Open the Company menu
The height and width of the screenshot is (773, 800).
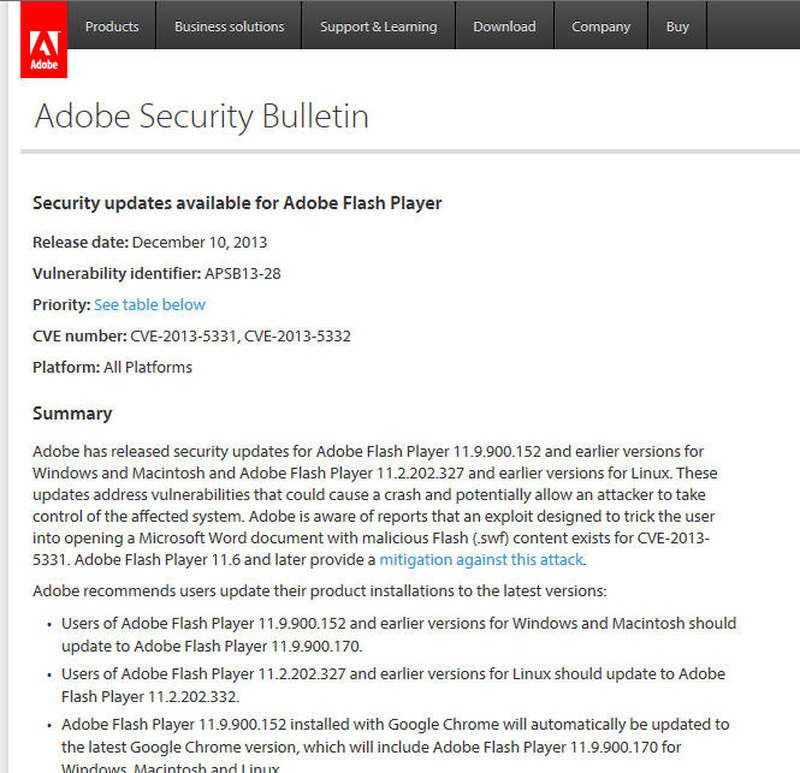tap(601, 27)
